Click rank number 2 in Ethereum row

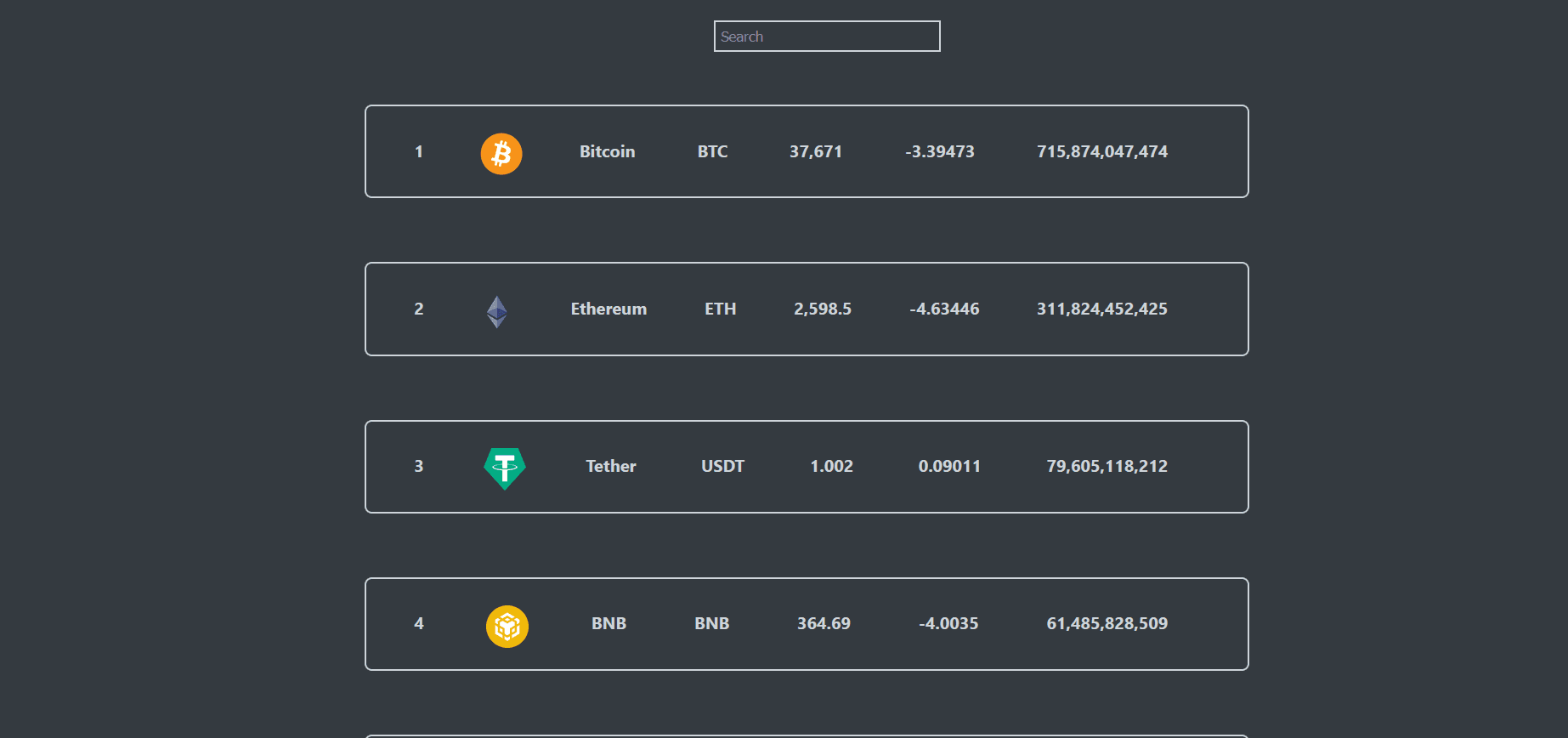coord(419,309)
